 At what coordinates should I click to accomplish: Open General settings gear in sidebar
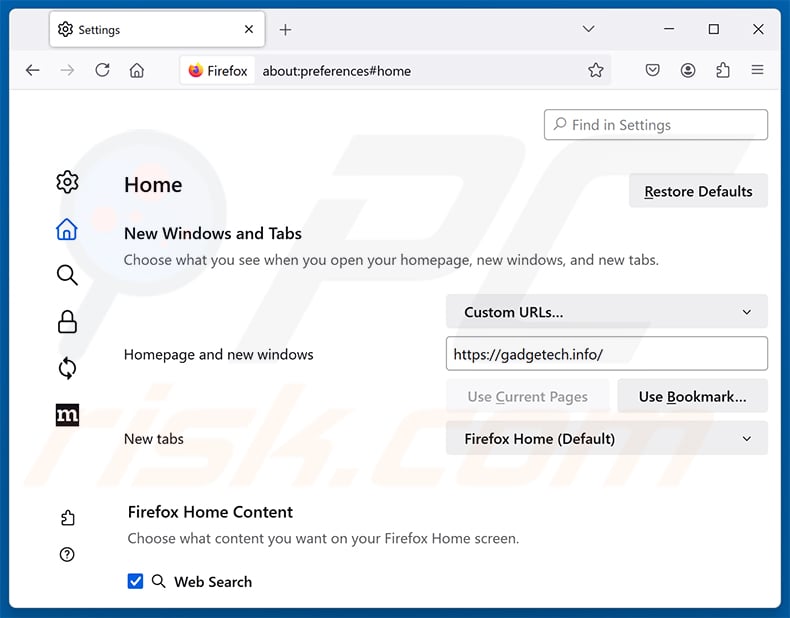(67, 182)
